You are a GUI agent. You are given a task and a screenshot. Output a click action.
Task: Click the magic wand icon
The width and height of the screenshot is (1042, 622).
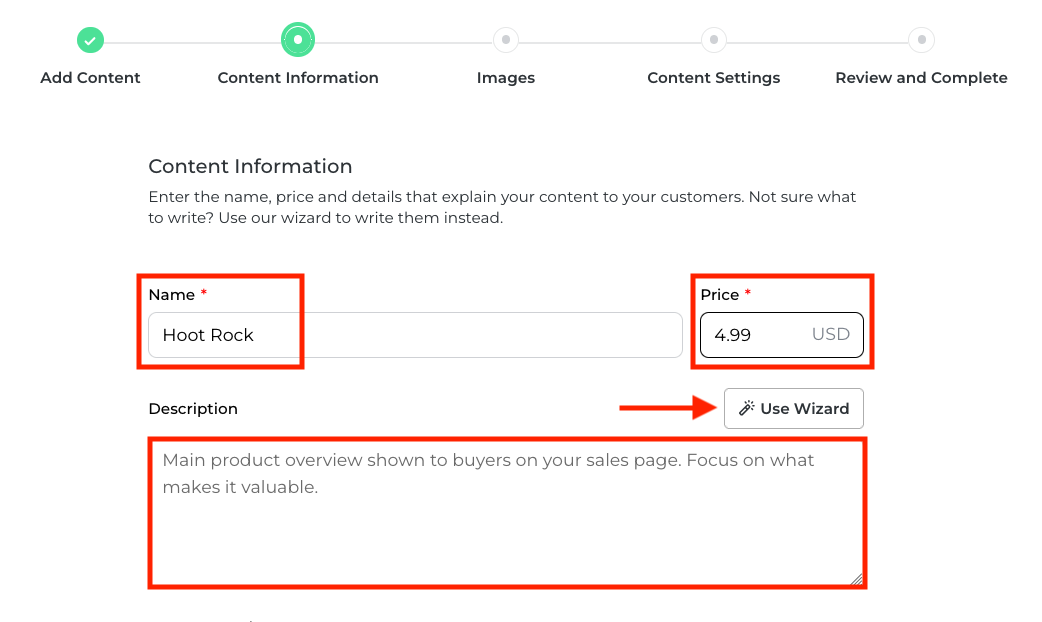746,408
